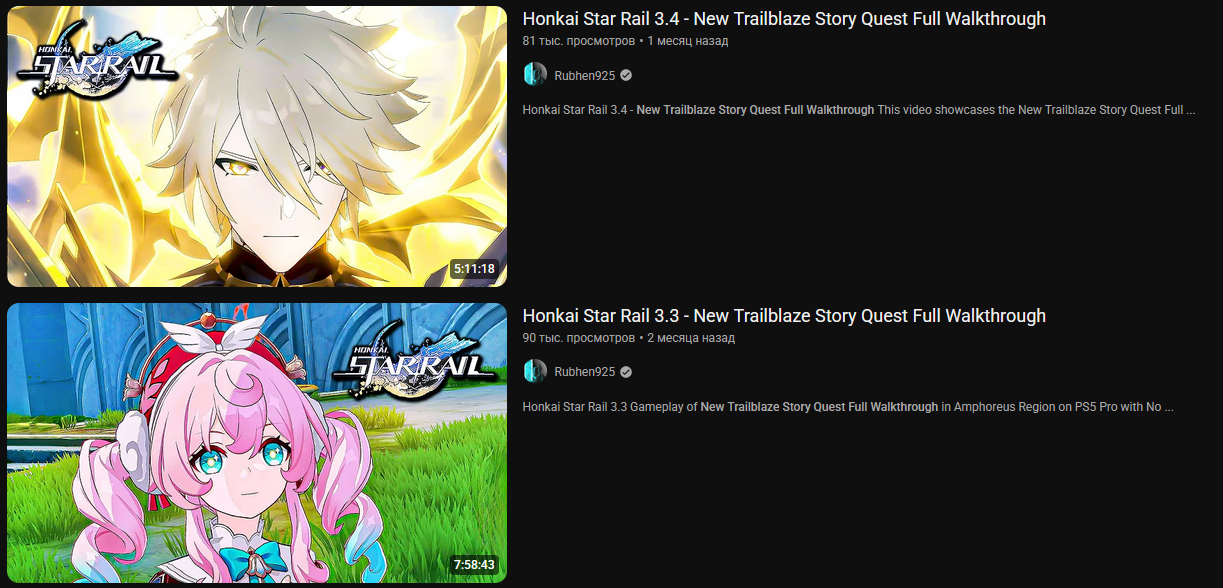Click the '1 месяц назад' upload date
The height and width of the screenshot is (588, 1223).
coord(688,41)
